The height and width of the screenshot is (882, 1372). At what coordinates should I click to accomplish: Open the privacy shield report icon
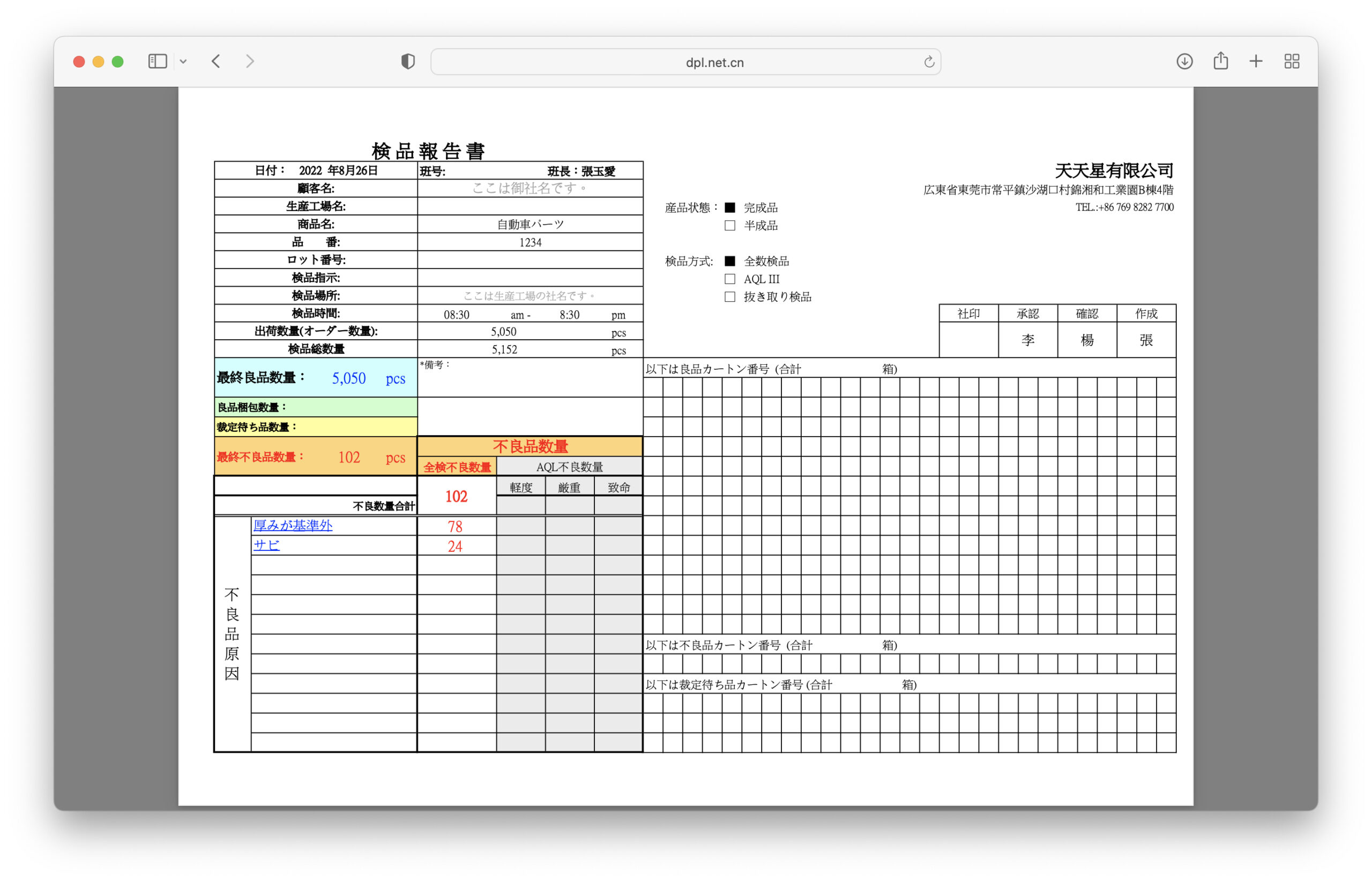coord(408,61)
